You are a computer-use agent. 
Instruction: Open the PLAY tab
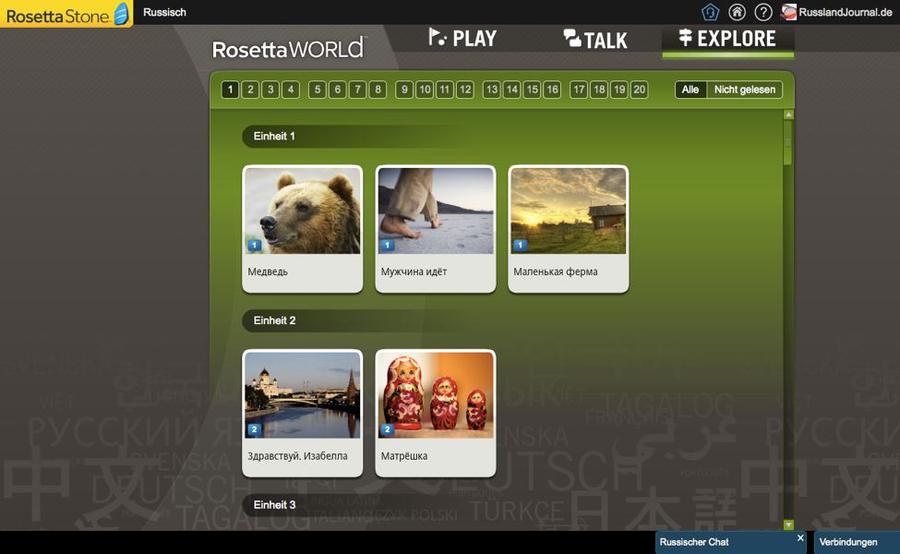point(463,38)
